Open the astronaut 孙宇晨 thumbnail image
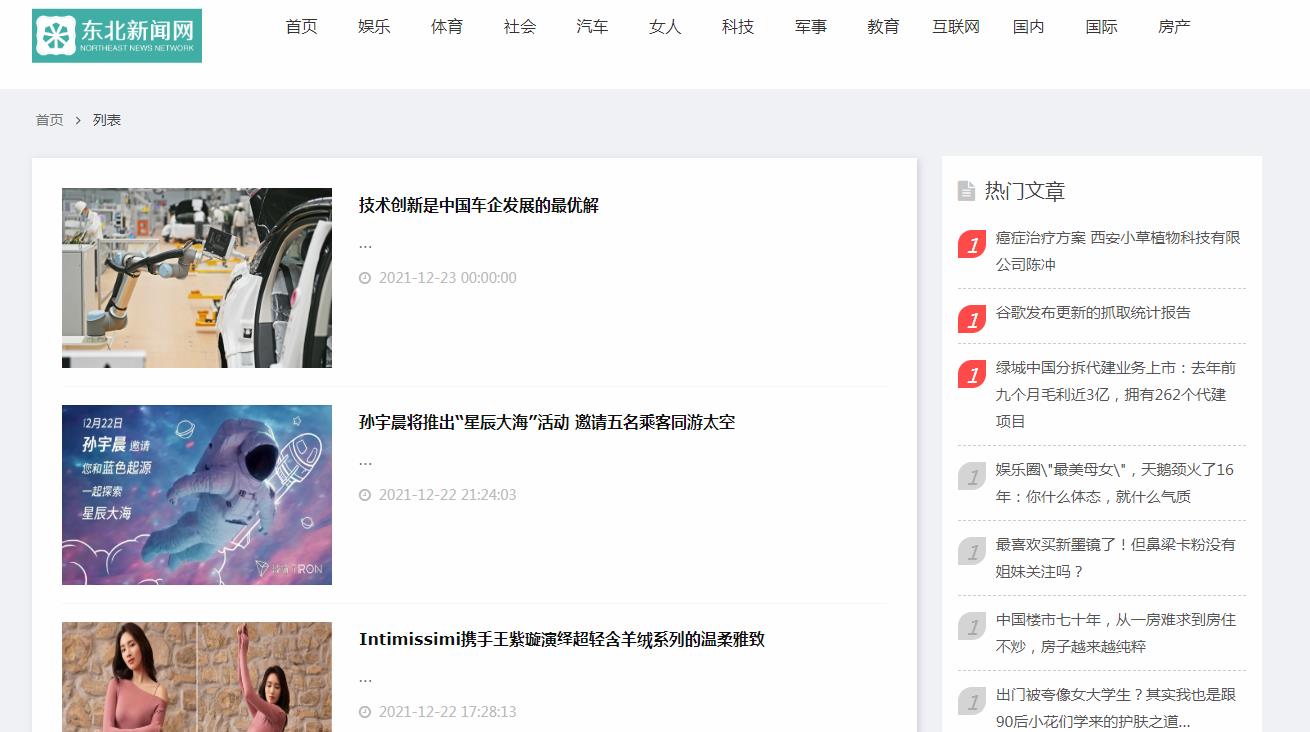1310x732 pixels. (x=197, y=495)
